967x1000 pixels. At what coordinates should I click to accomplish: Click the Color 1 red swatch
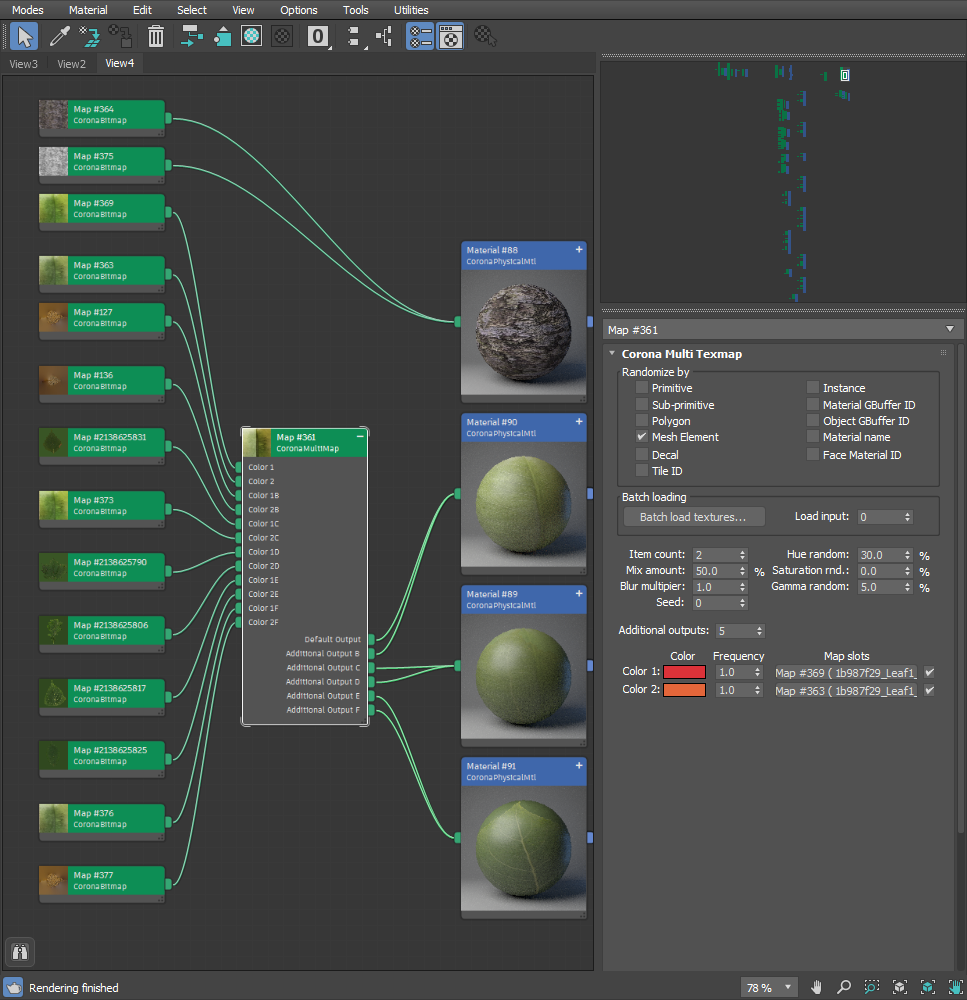coord(684,672)
